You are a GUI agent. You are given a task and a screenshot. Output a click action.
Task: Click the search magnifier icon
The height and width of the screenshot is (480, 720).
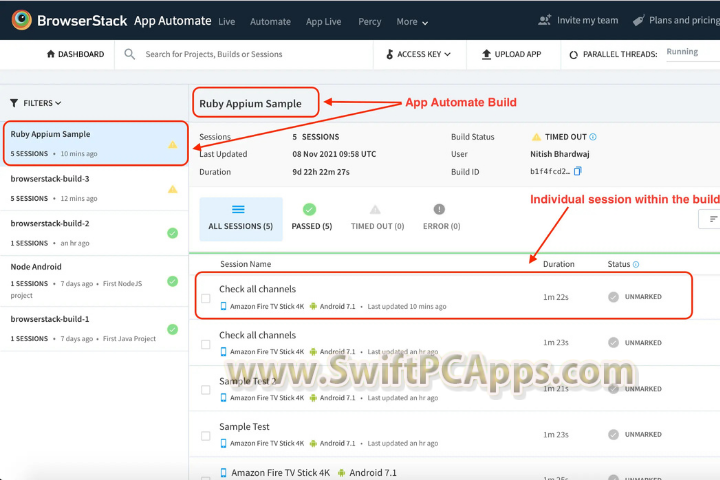pyautogui.click(x=129, y=54)
